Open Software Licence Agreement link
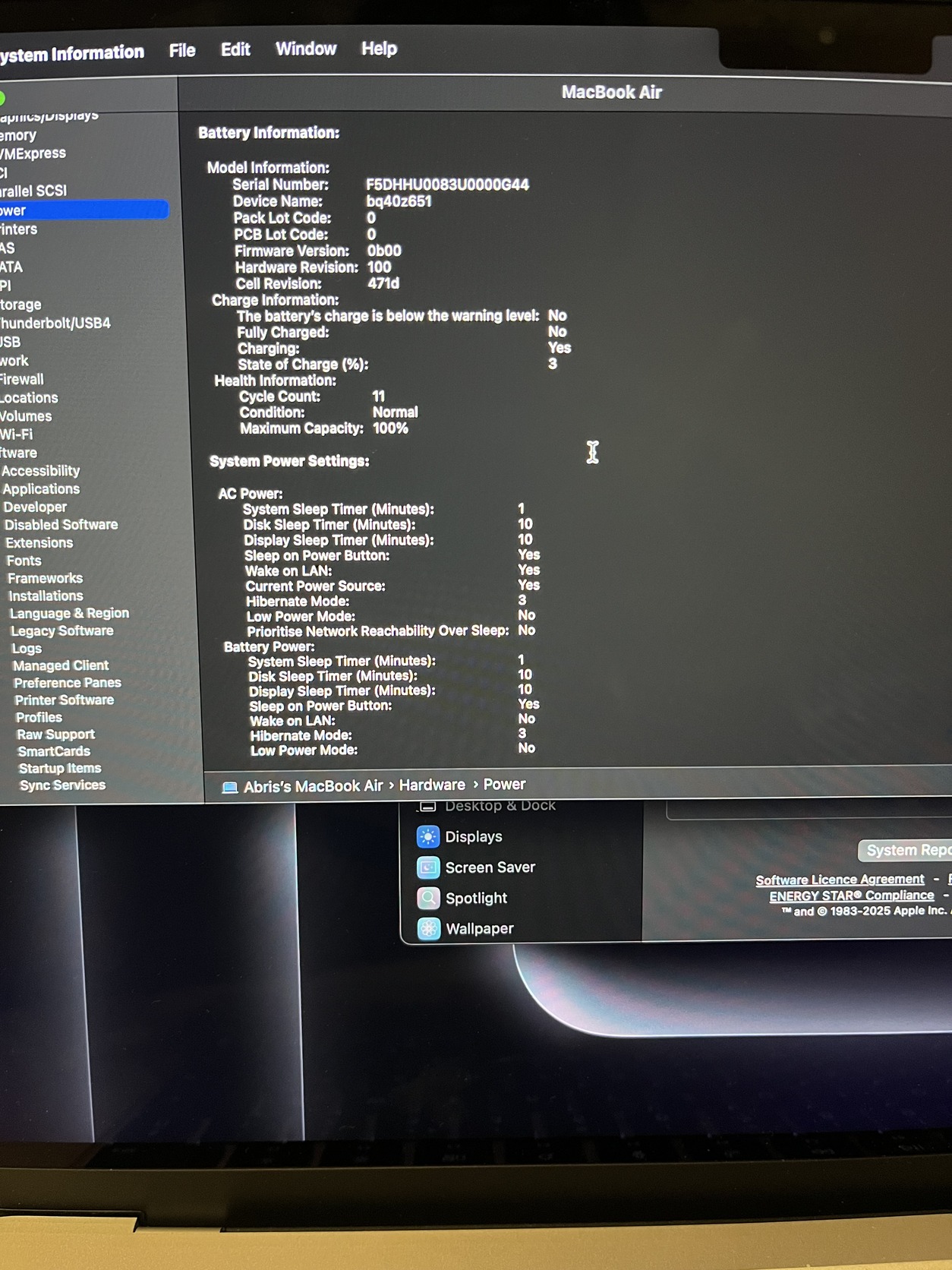The height and width of the screenshot is (1270, 952). 840,880
